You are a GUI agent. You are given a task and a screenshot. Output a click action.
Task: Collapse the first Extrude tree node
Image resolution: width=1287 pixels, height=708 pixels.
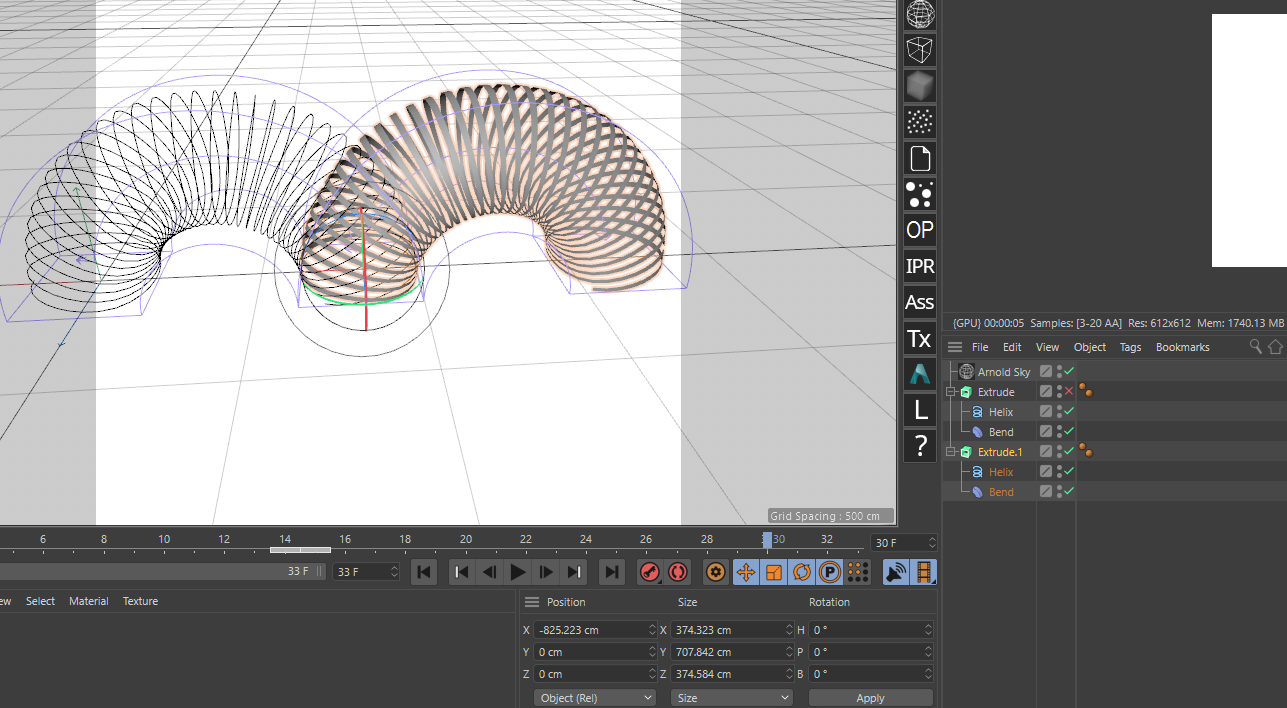[951, 392]
